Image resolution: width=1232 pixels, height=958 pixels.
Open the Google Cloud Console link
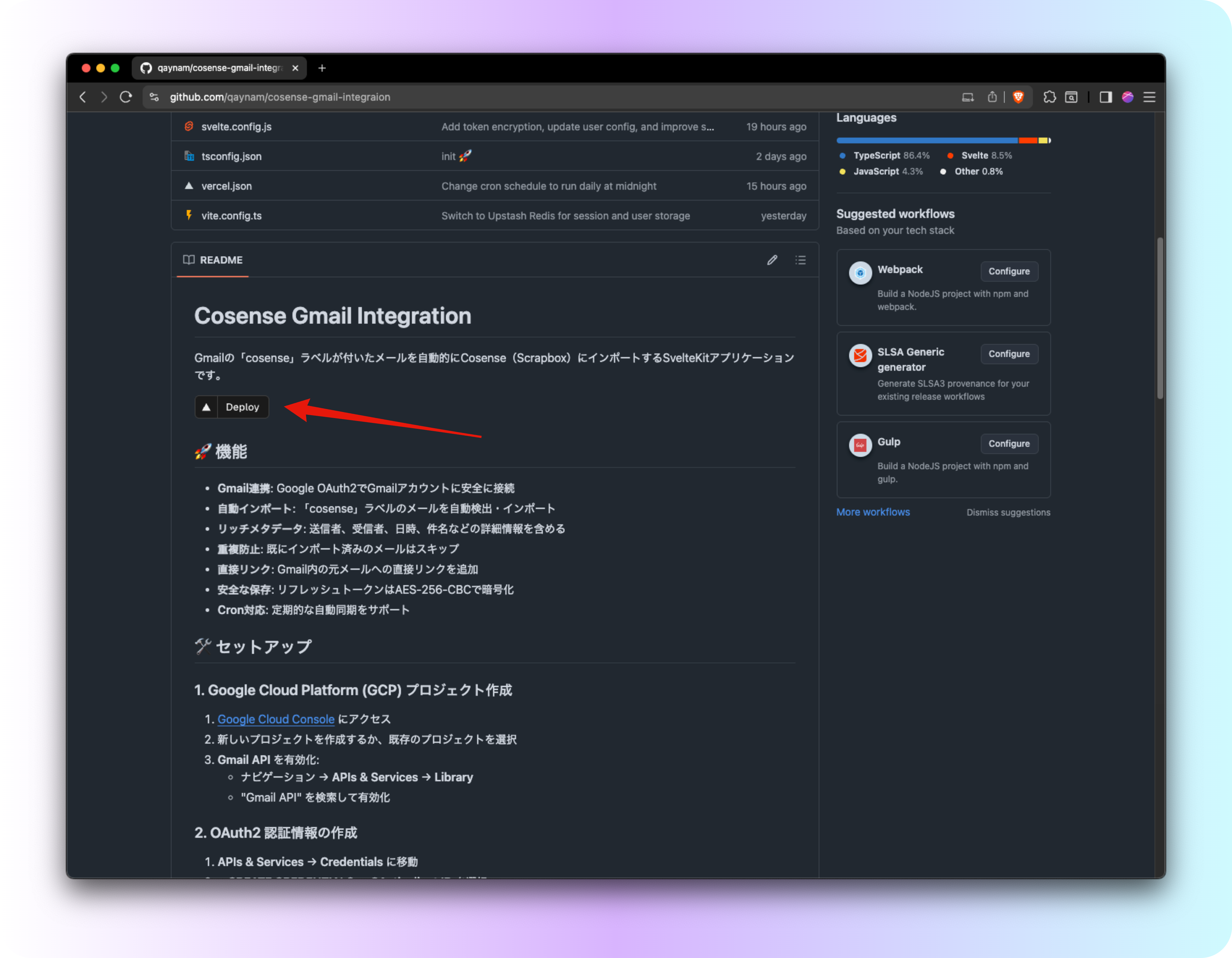pos(276,719)
